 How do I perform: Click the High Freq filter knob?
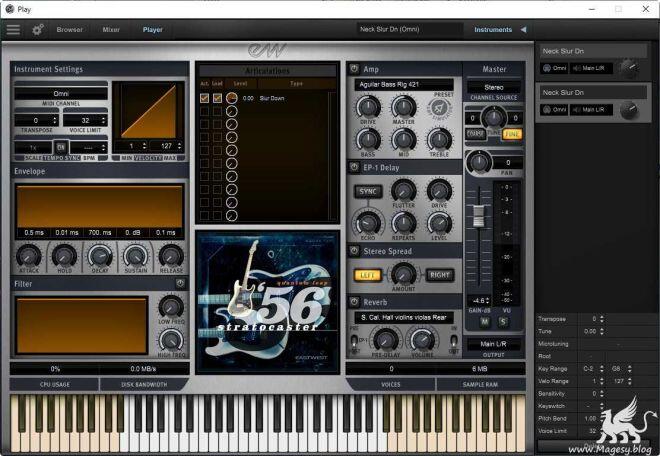(171, 339)
